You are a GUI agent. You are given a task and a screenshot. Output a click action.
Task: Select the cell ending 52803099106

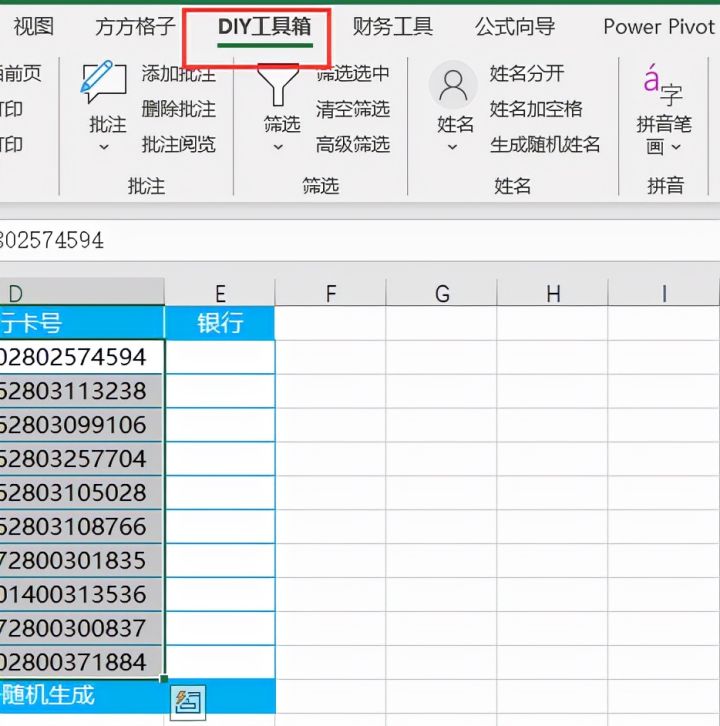[x=82, y=425]
